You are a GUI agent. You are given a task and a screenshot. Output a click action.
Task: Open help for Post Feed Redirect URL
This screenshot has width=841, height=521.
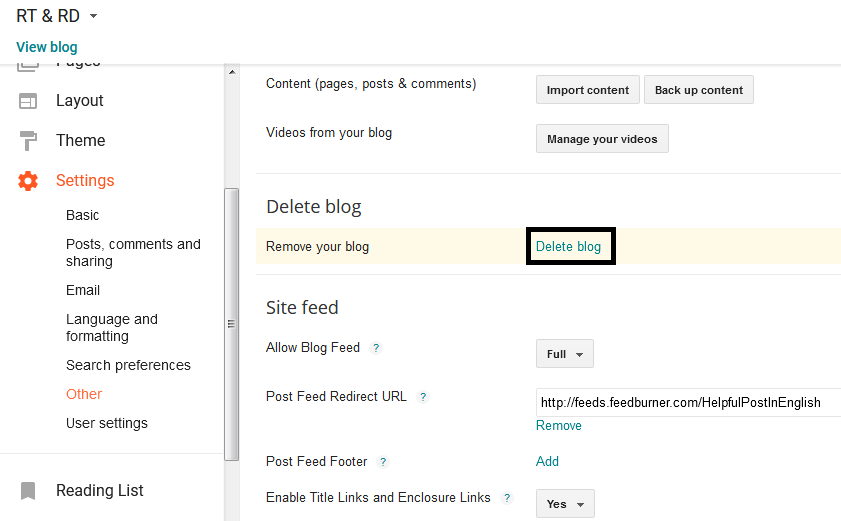point(423,397)
